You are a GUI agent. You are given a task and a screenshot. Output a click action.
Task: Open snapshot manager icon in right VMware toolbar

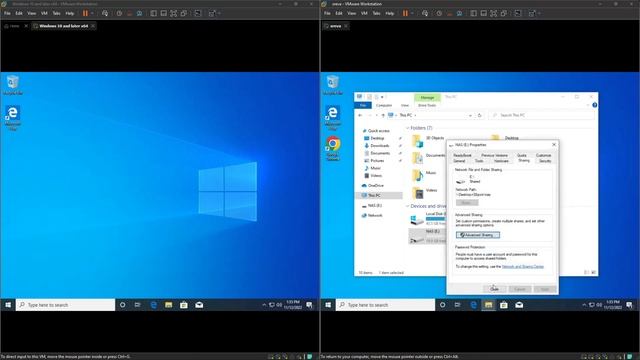tap(459, 13)
